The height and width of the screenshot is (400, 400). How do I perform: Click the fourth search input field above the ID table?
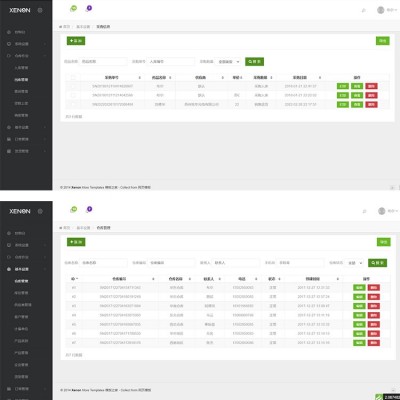300,263
